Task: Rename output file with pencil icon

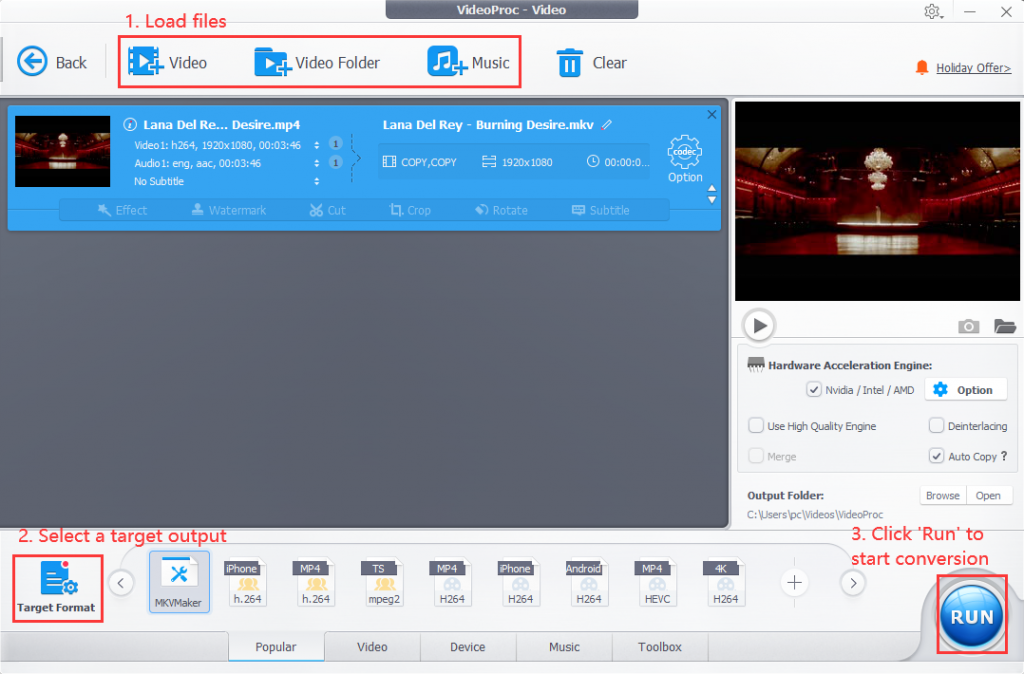Action: 607,125
